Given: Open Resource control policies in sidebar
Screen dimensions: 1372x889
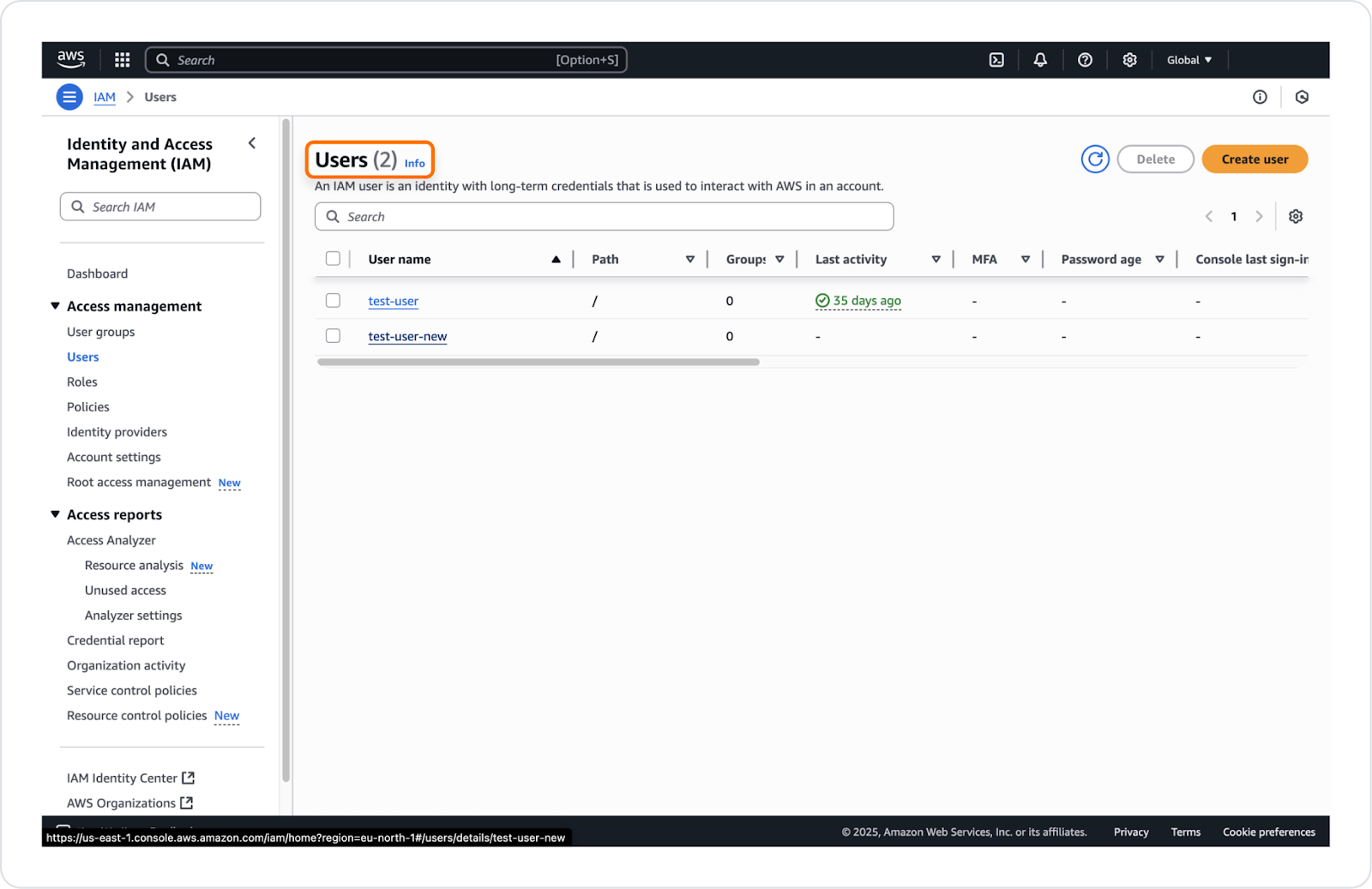Looking at the screenshot, I should 137,715.
